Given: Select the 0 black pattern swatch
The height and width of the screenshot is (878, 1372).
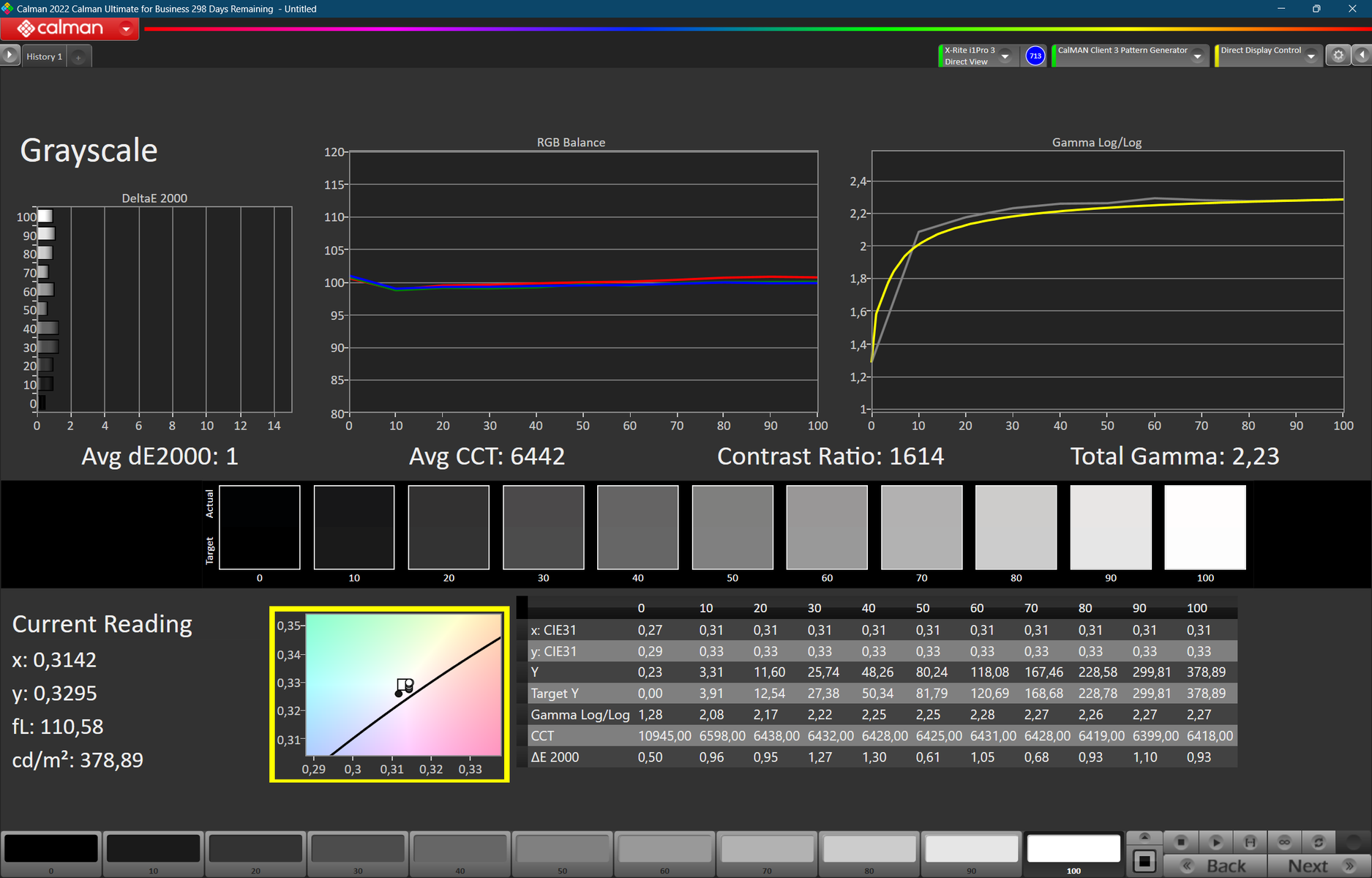Looking at the screenshot, I should pyautogui.click(x=51, y=853).
